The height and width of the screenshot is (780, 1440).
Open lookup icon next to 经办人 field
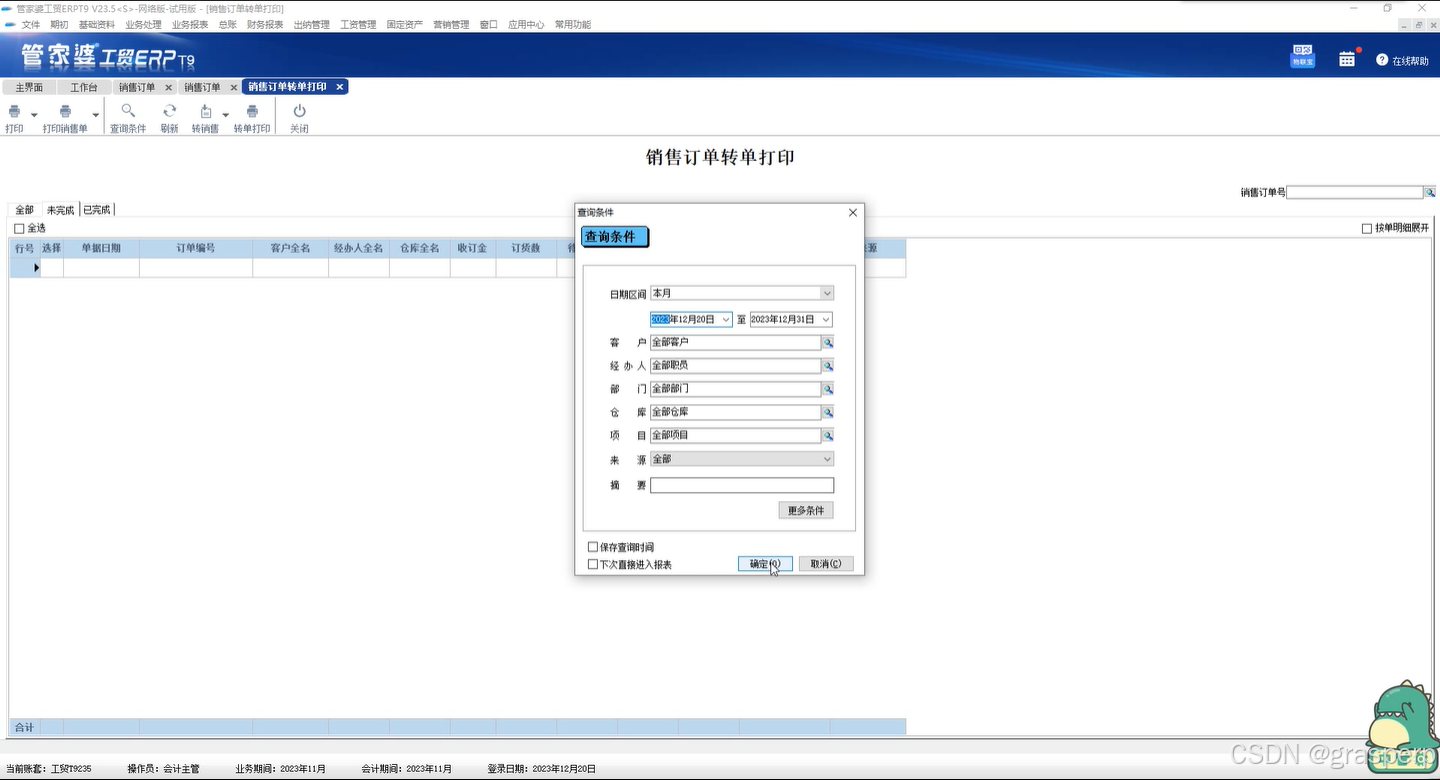828,366
